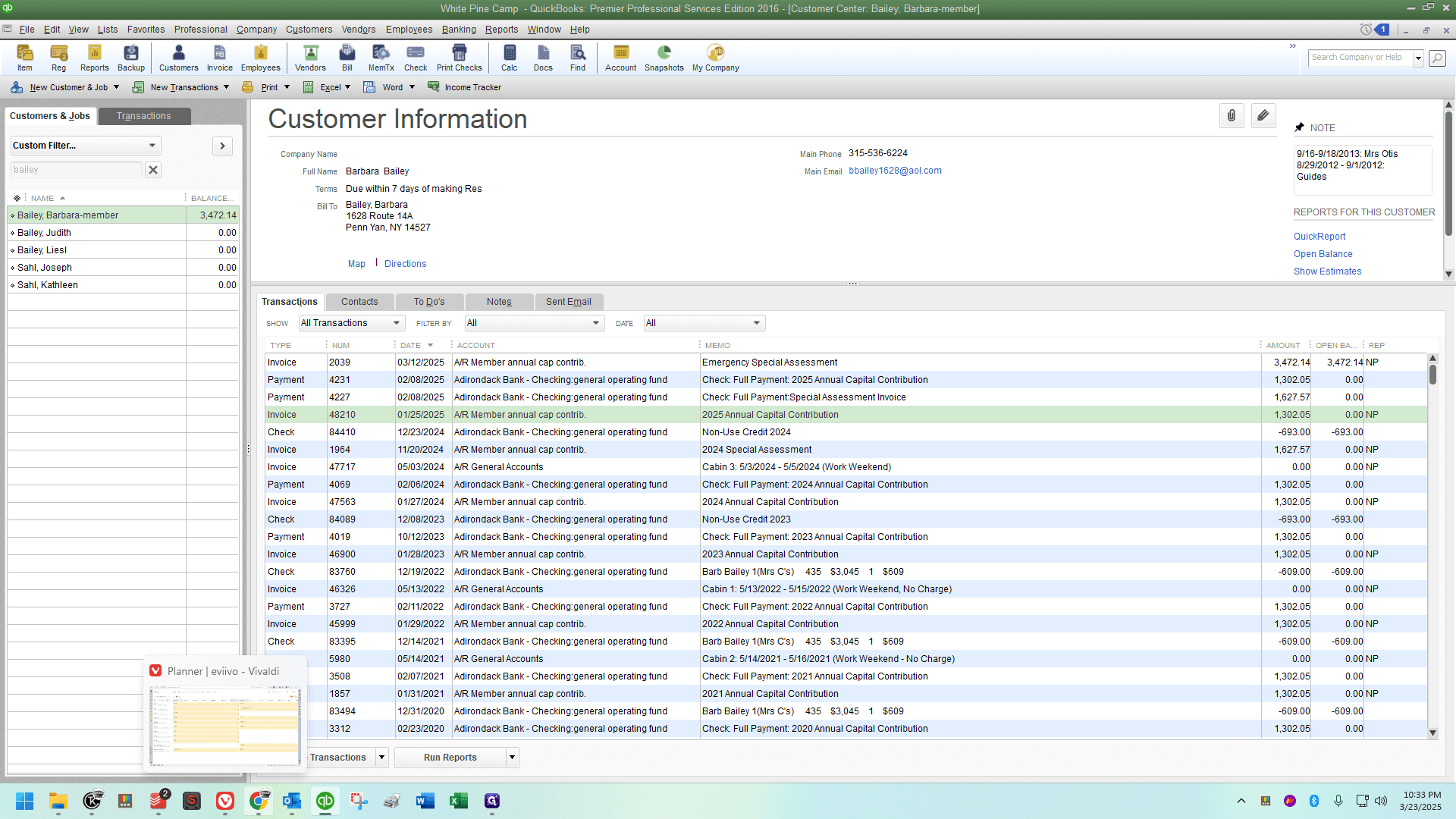1456x819 pixels.
Task: Click the Backup toolbar icon
Action: point(130,58)
